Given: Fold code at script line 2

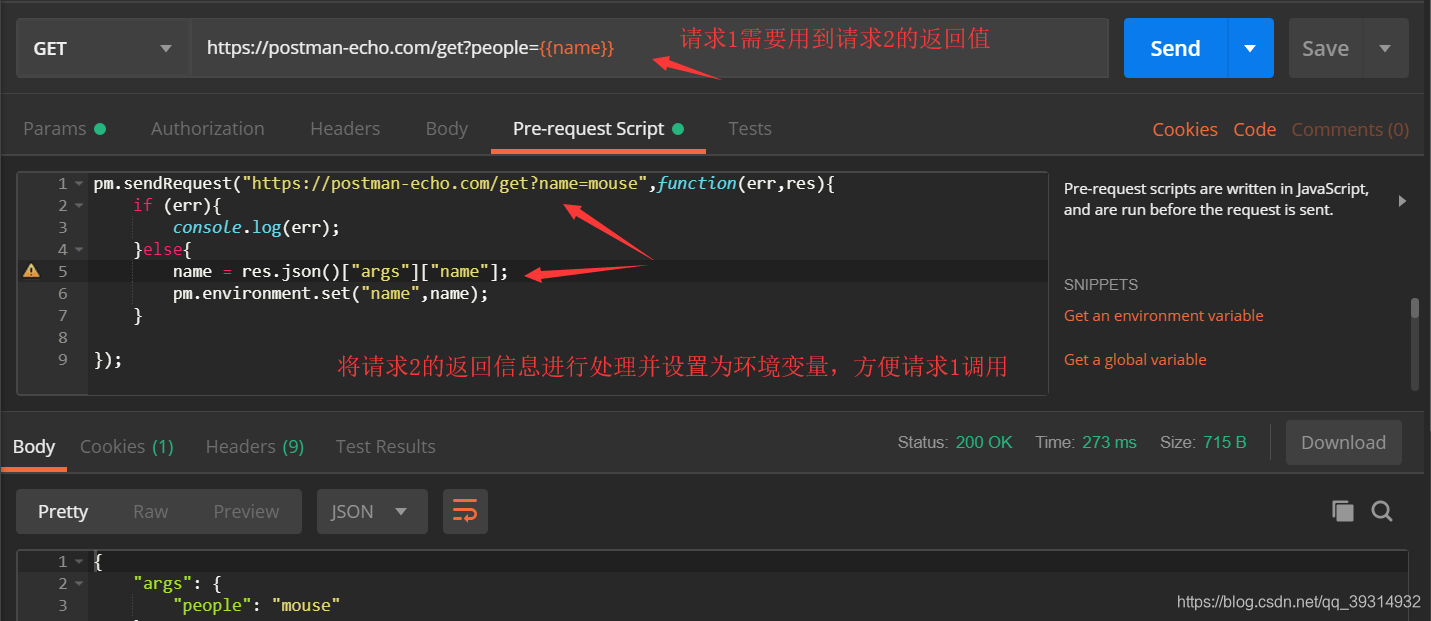Looking at the screenshot, I should pyautogui.click(x=78, y=206).
